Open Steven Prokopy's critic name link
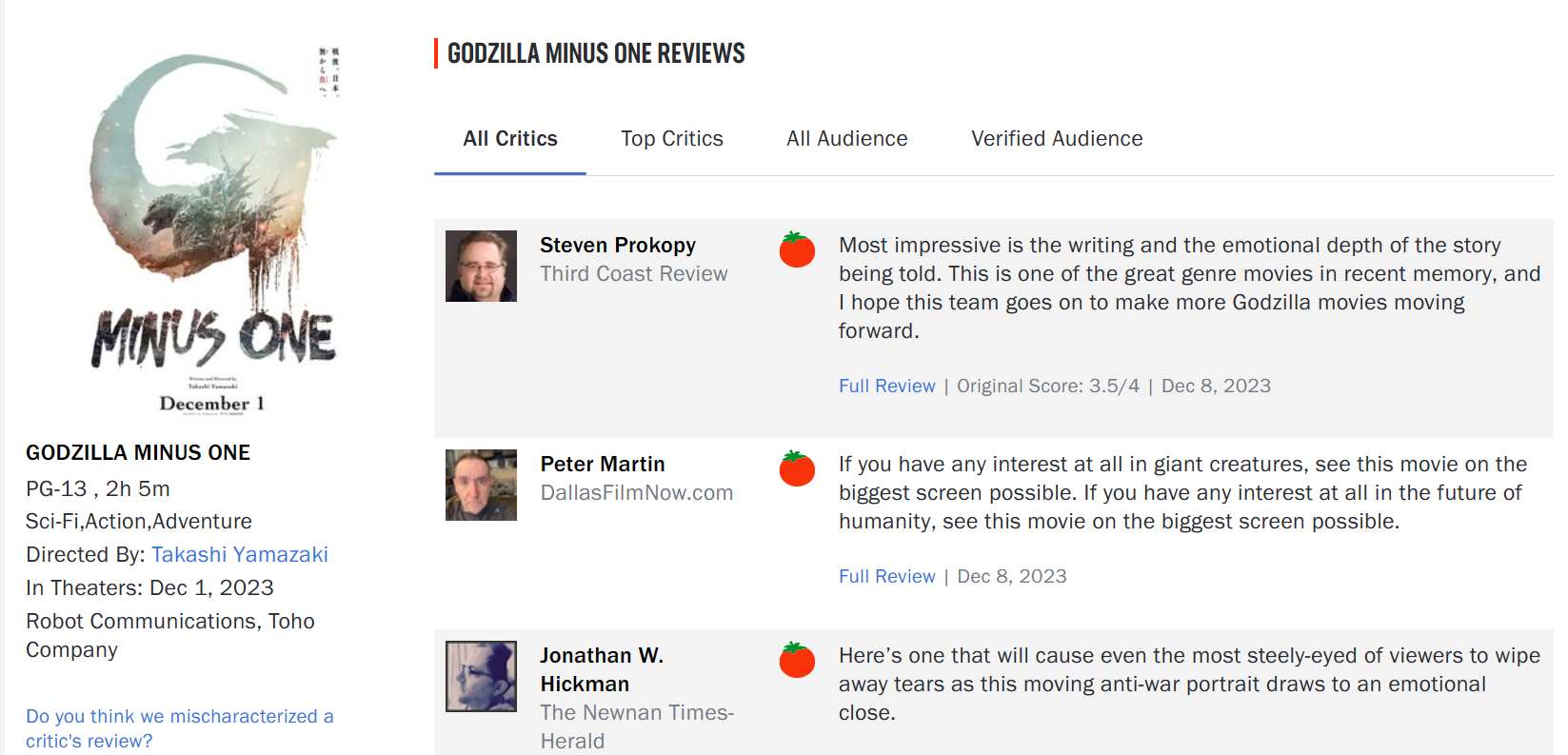The height and width of the screenshot is (755, 1568). click(x=618, y=245)
